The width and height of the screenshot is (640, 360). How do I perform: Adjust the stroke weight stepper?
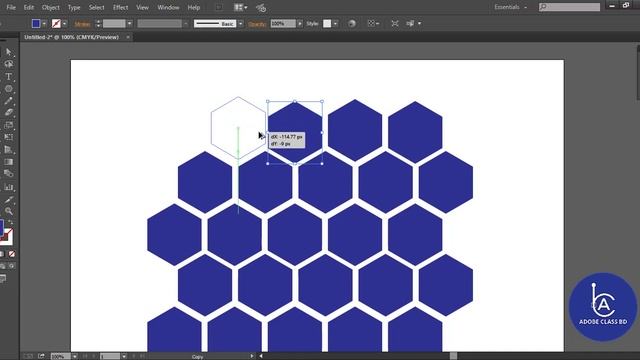98,24
